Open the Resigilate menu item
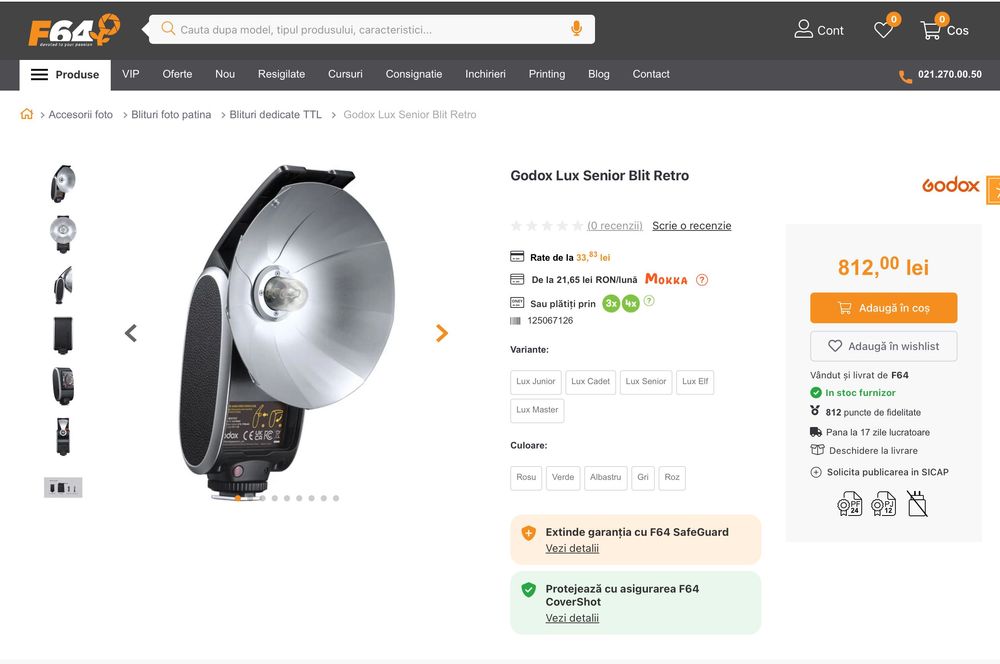This screenshot has width=1000, height=664. (x=281, y=74)
